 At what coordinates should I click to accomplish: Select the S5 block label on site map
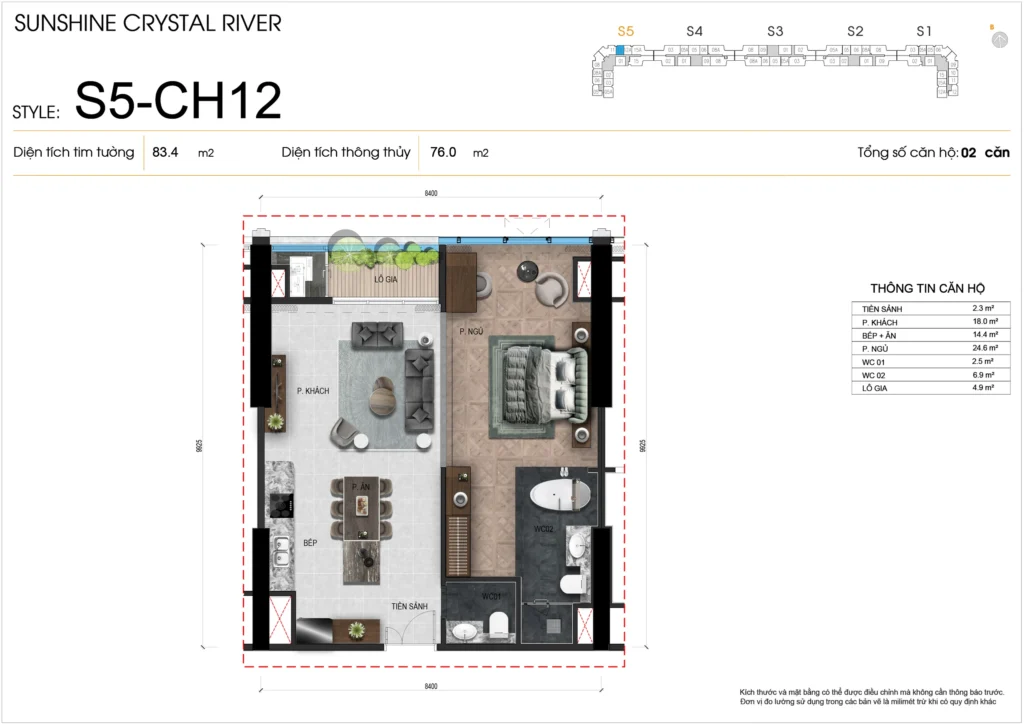point(626,32)
